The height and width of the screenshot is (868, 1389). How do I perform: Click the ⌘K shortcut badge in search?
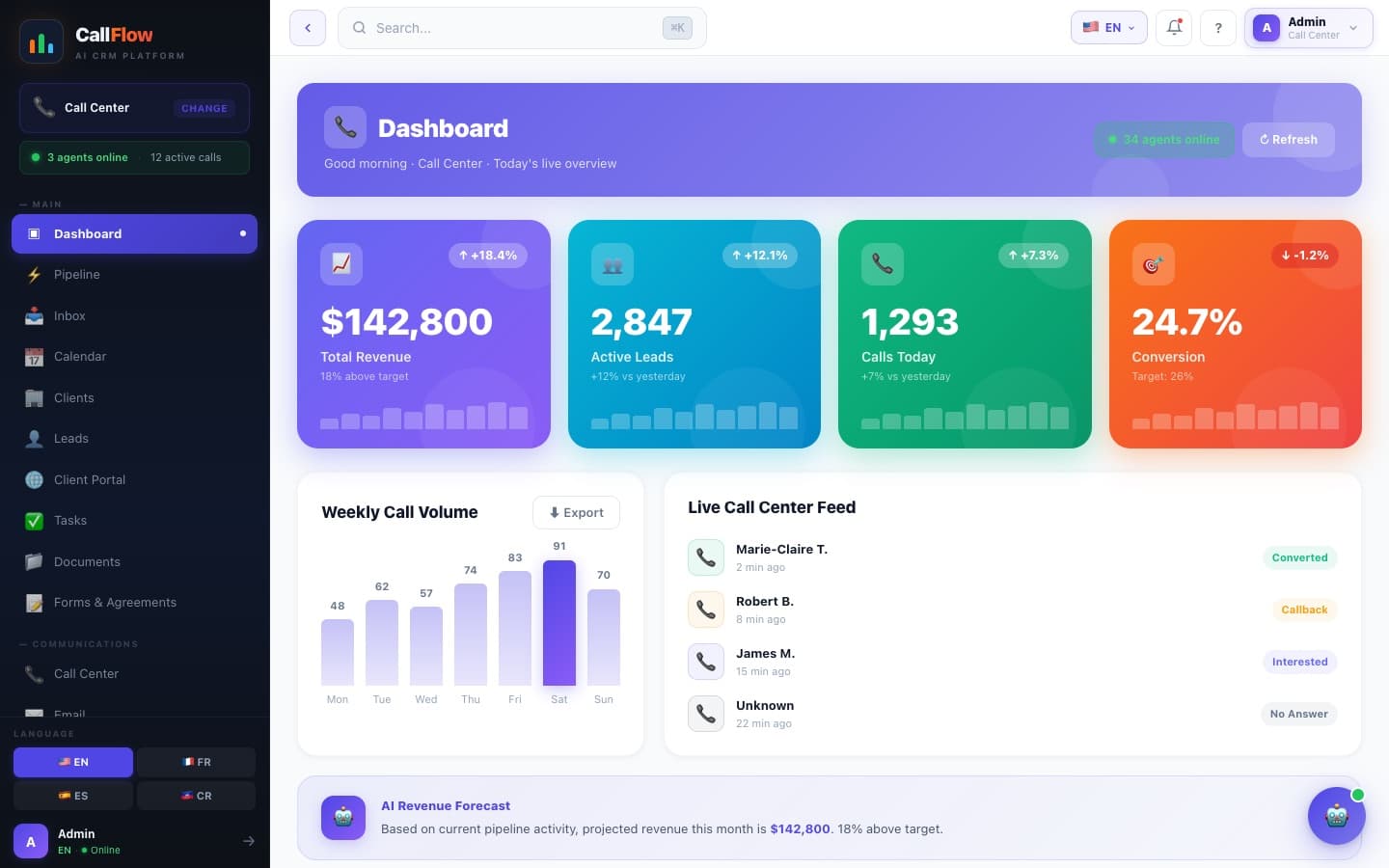coord(677,28)
